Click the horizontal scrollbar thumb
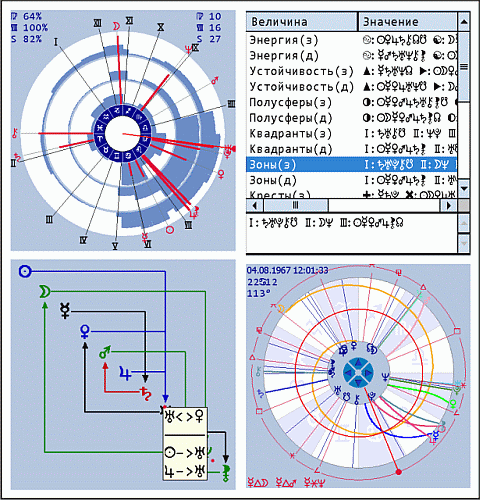480x500 pixels. pyautogui.click(x=295, y=206)
